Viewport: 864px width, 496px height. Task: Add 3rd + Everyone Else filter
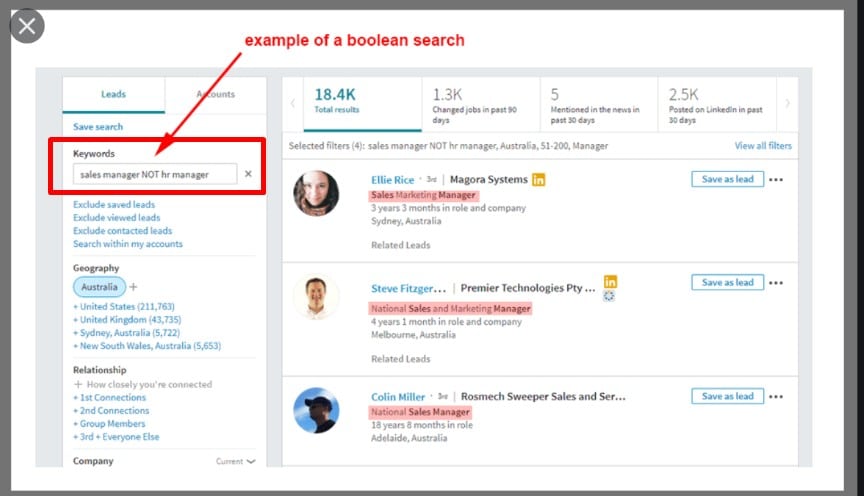[x=116, y=437]
